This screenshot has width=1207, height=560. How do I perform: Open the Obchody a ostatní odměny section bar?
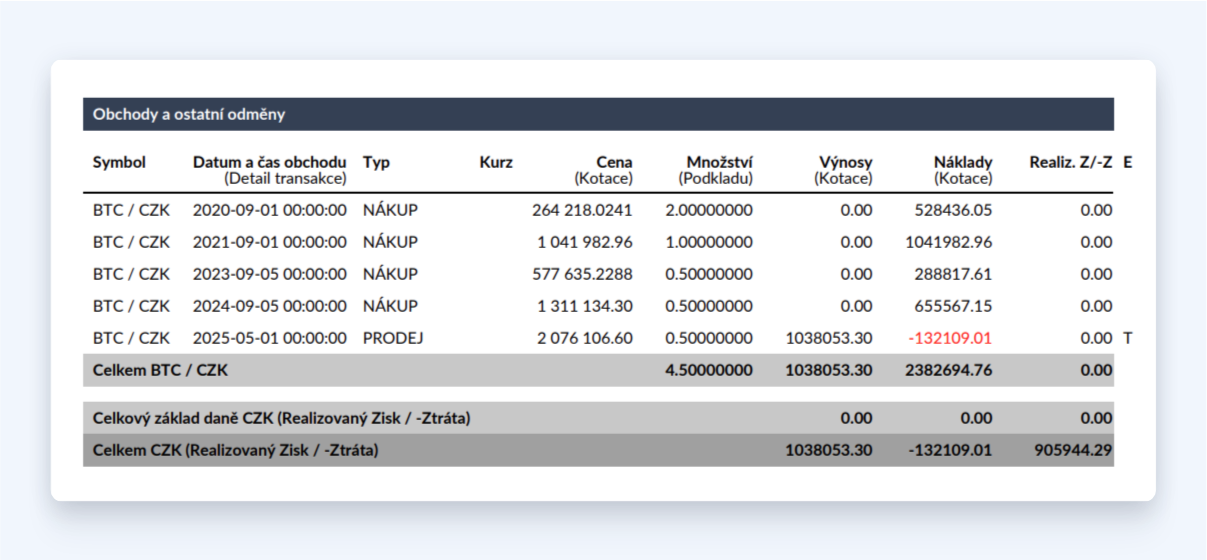(598, 114)
